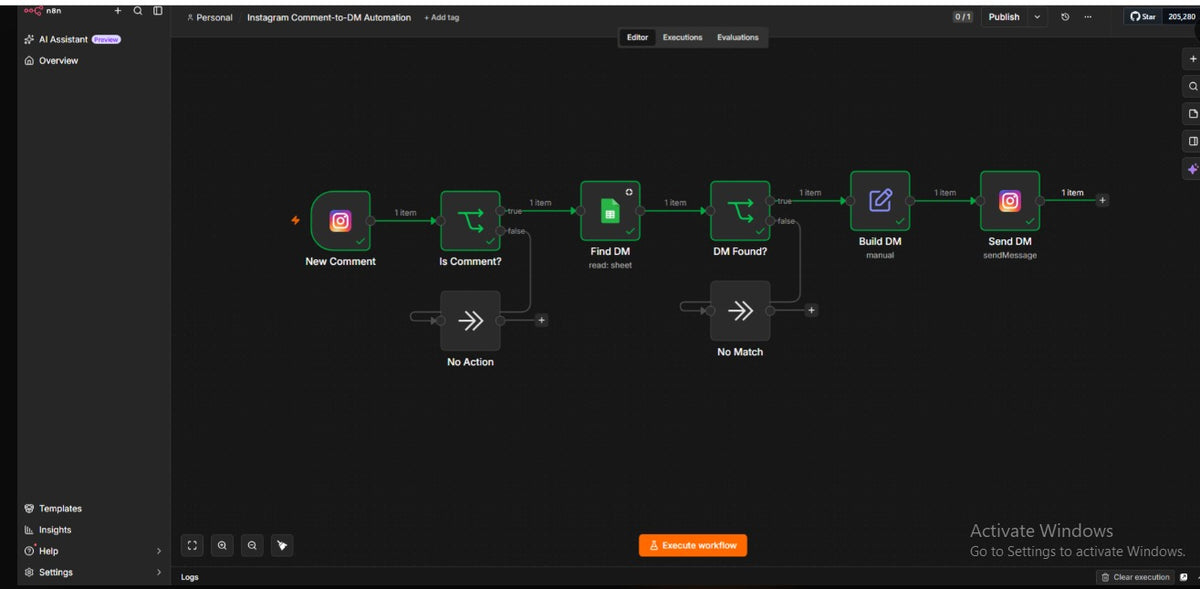Expand the Help submenu
1200x589 pixels.
[x=159, y=551]
